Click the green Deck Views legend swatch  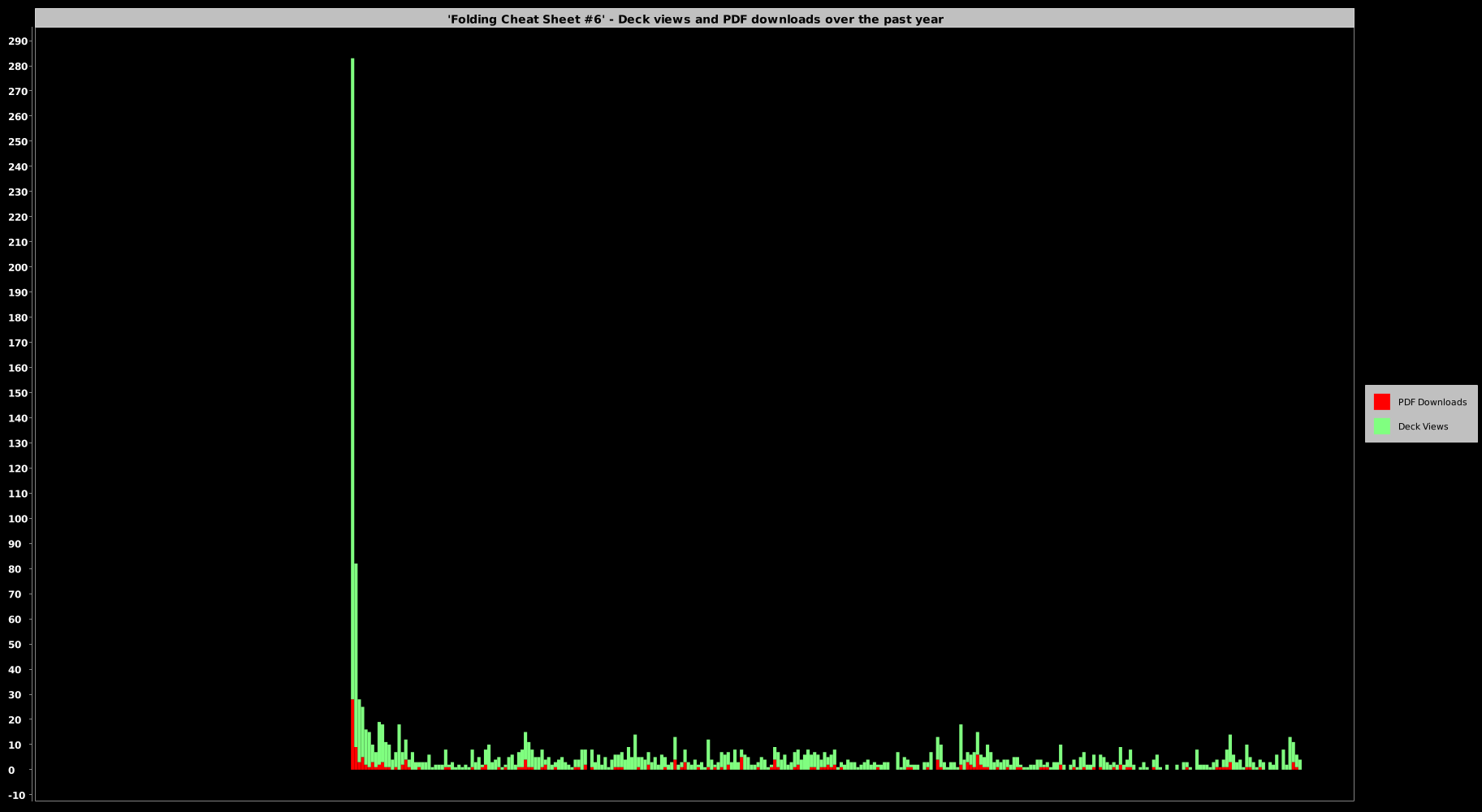click(x=1381, y=426)
